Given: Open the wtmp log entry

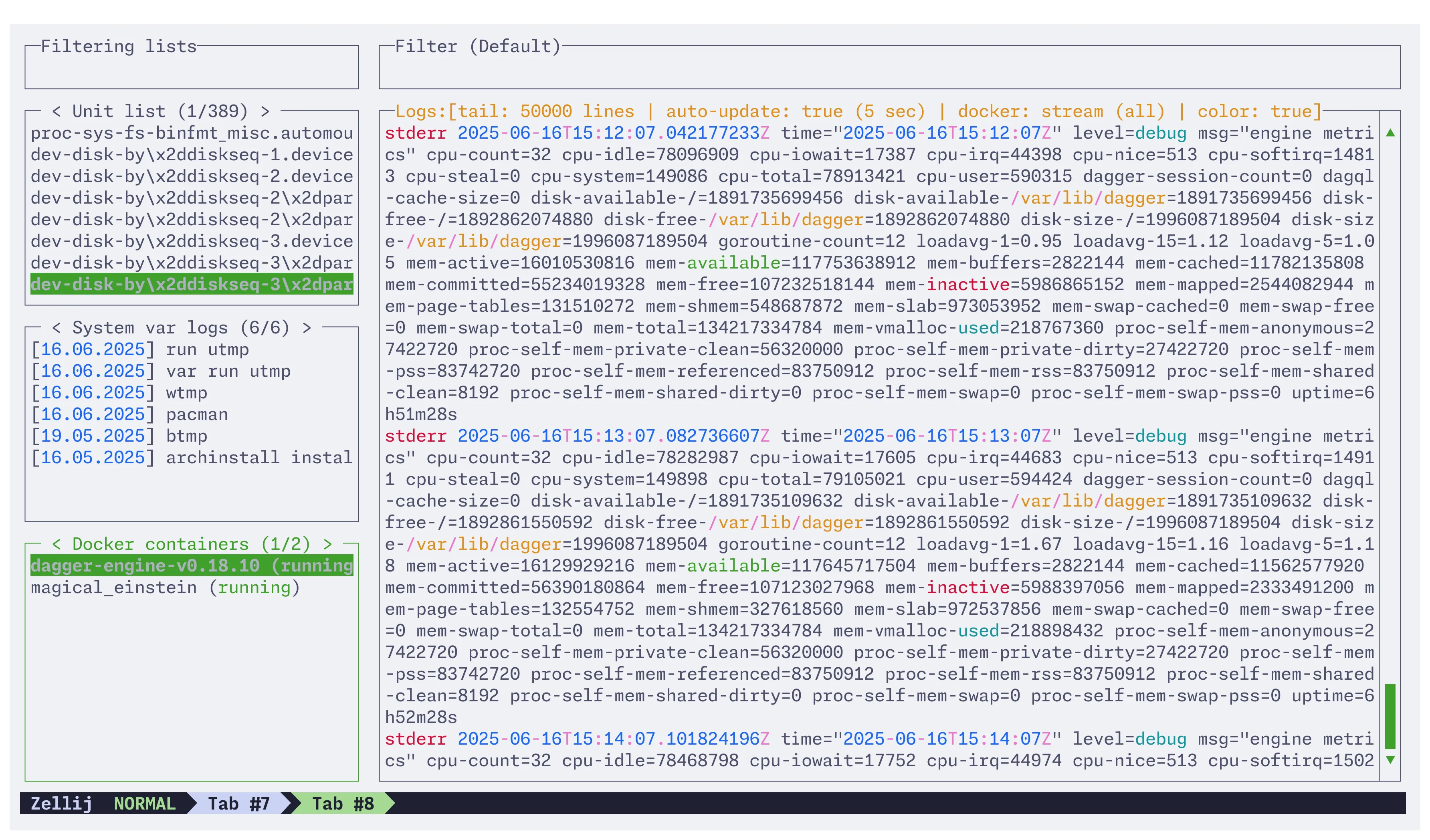Looking at the screenshot, I should [192, 393].
